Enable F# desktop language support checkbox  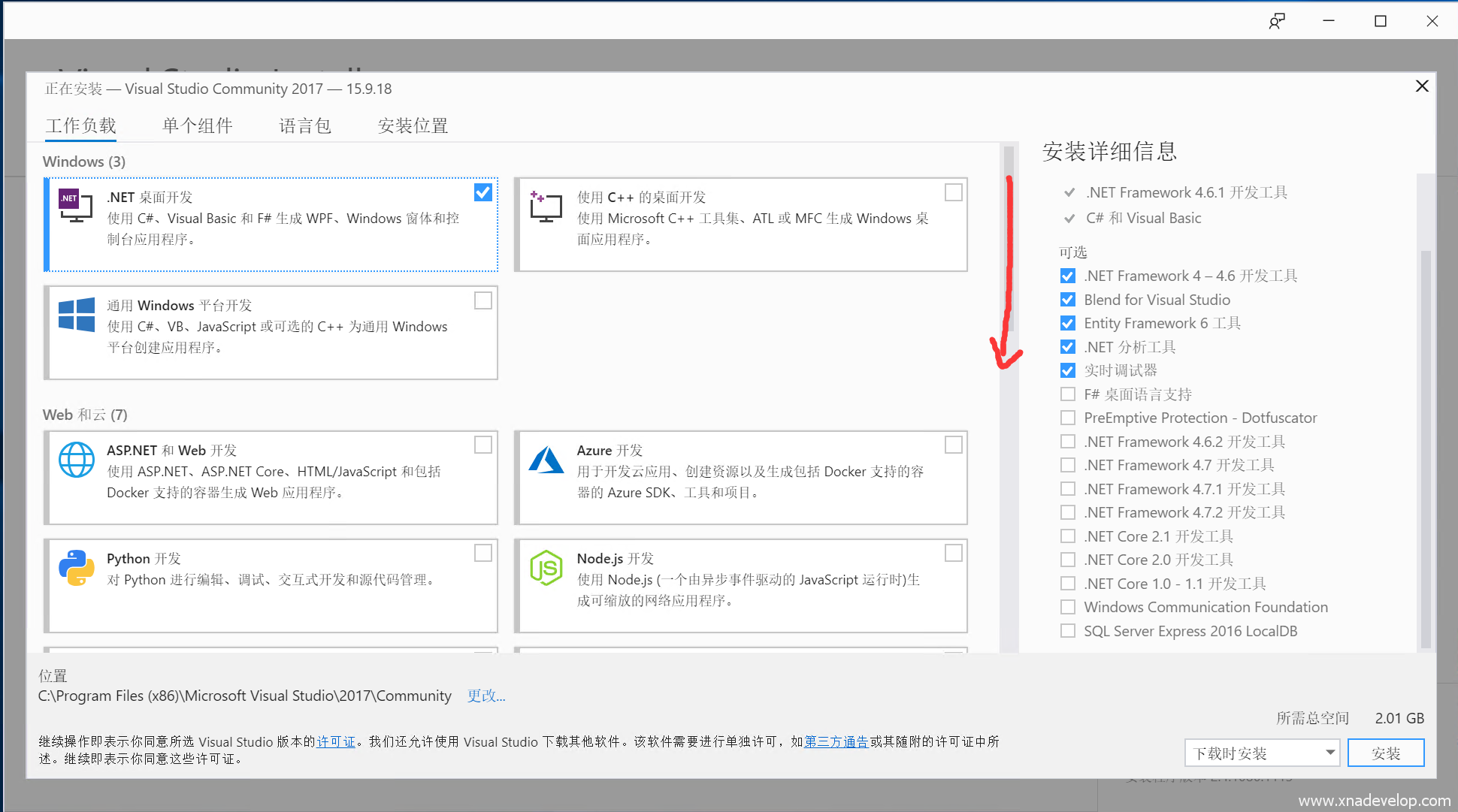click(1067, 394)
